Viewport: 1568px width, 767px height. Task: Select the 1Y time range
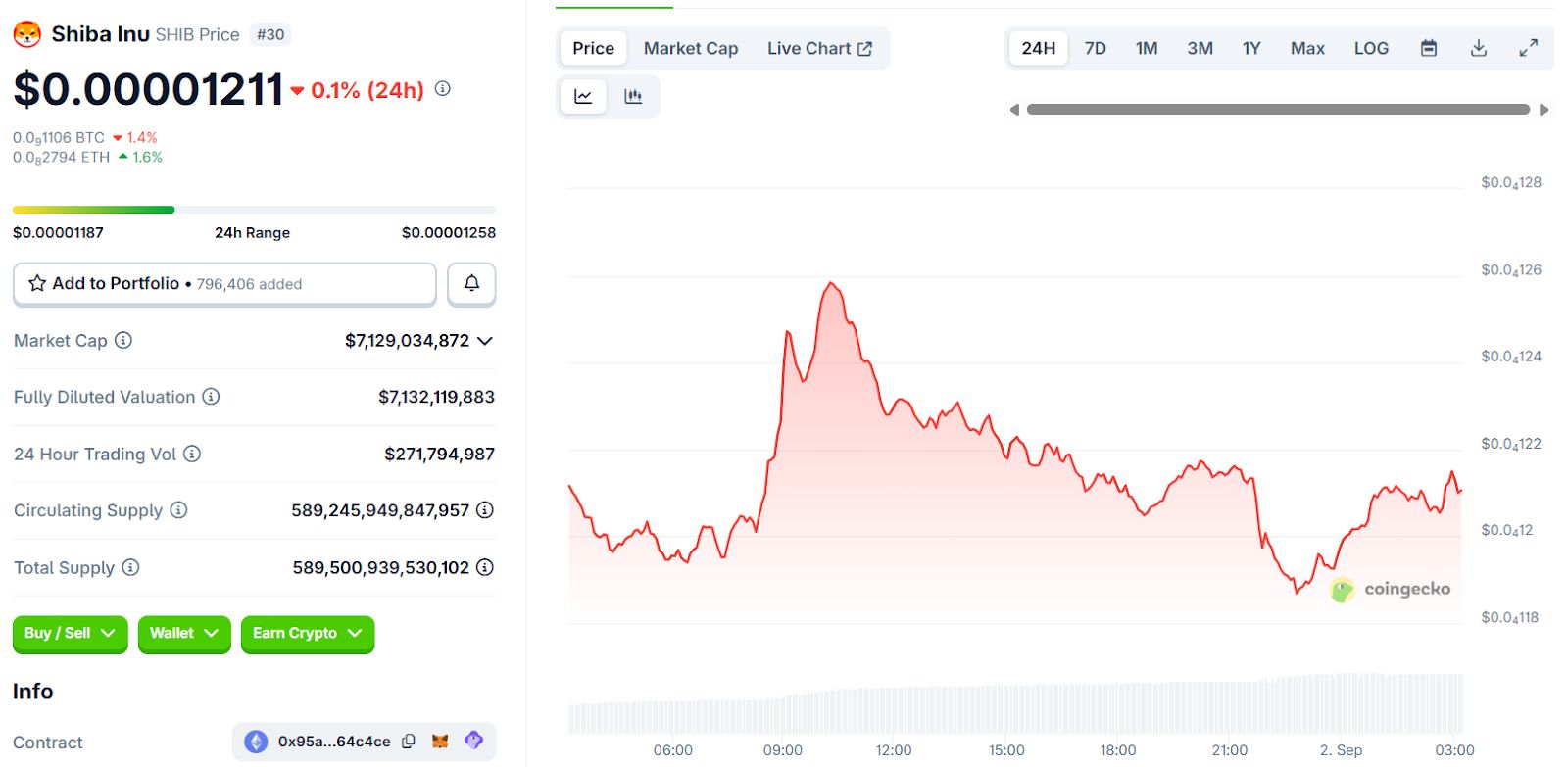coord(1251,48)
